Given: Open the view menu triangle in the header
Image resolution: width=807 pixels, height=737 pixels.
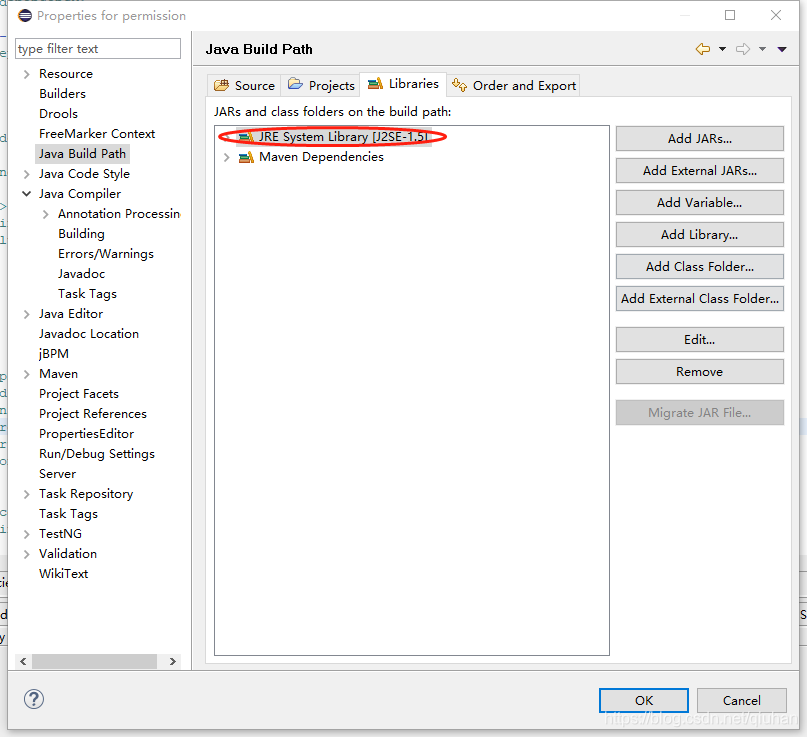Looking at the screenshot, I should pyautogui.click(x=782, y=49).
